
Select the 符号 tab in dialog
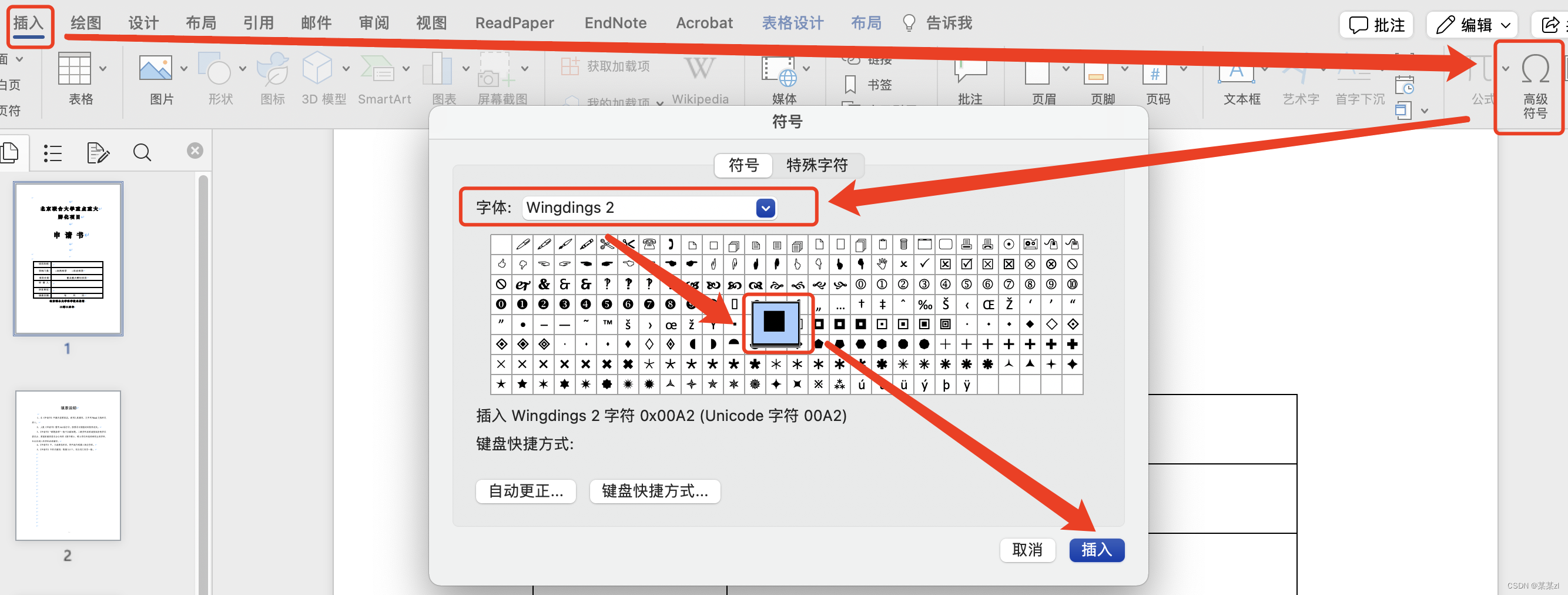(743, 165)
